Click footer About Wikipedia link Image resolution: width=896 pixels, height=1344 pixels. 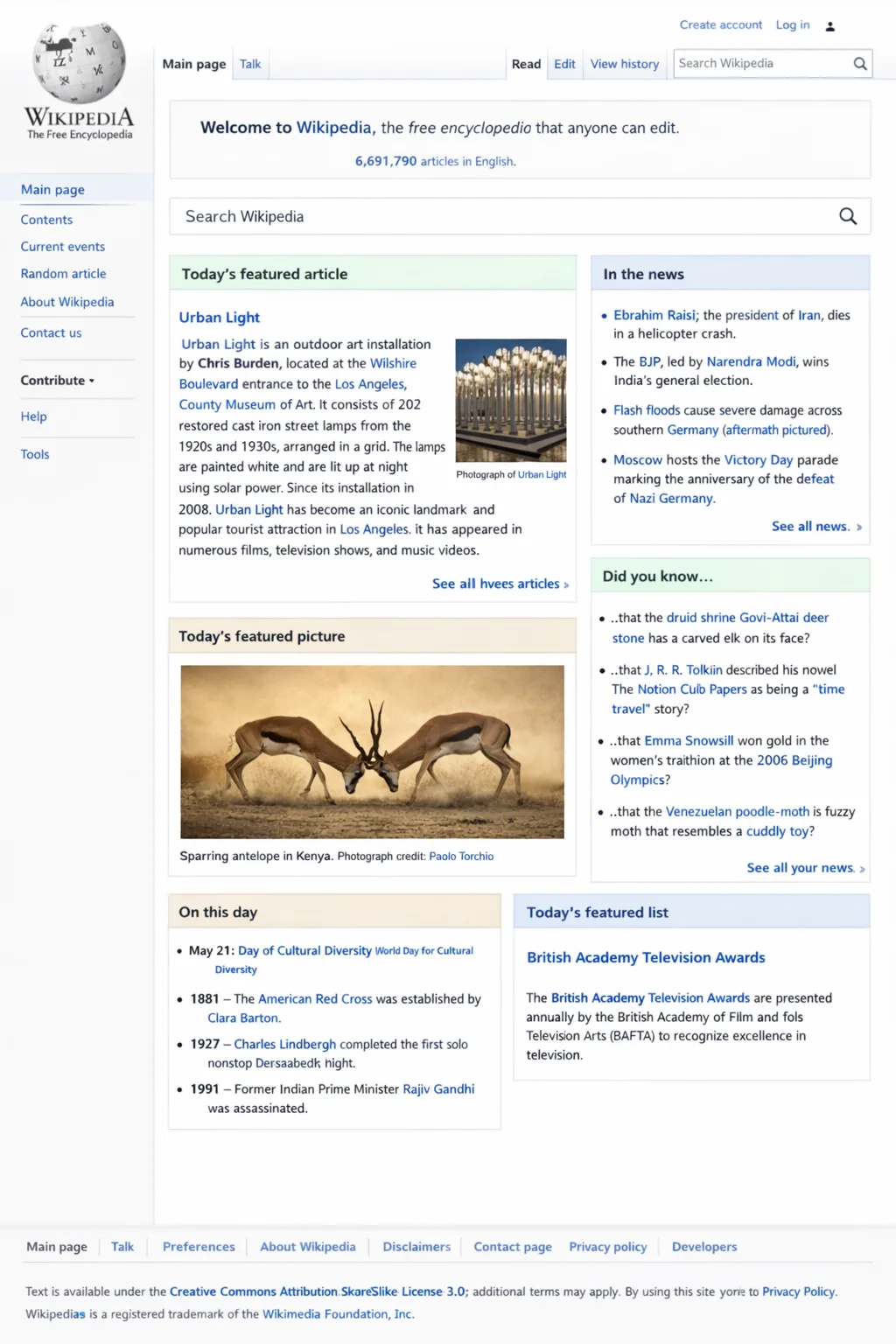tap(308, 1246)
